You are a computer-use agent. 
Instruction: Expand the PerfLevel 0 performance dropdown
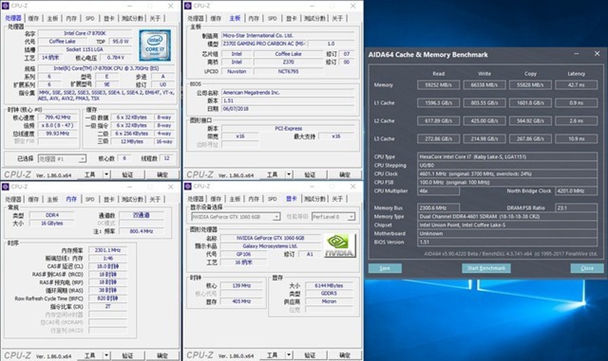(x=351, y=217)
